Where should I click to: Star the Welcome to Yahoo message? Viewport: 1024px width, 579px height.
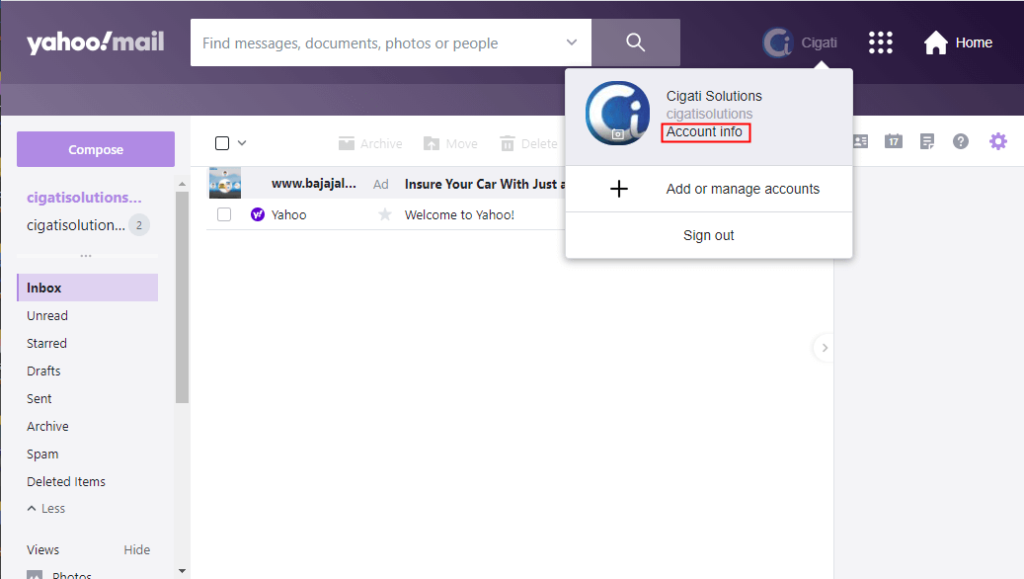385,215
